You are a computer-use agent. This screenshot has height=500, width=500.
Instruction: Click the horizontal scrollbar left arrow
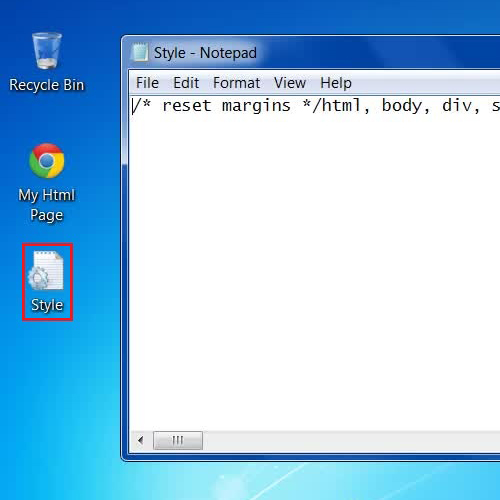click(x=141, y=440)
